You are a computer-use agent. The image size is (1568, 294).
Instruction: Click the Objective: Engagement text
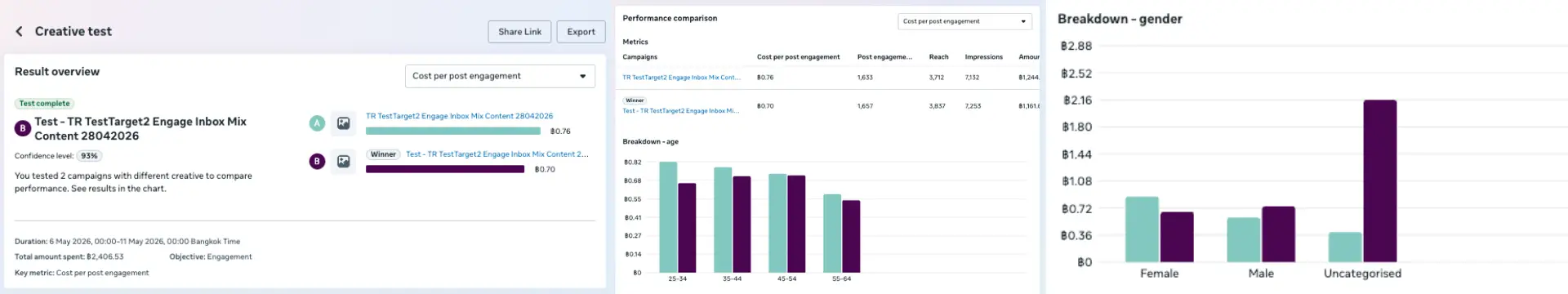click(211, 256)
